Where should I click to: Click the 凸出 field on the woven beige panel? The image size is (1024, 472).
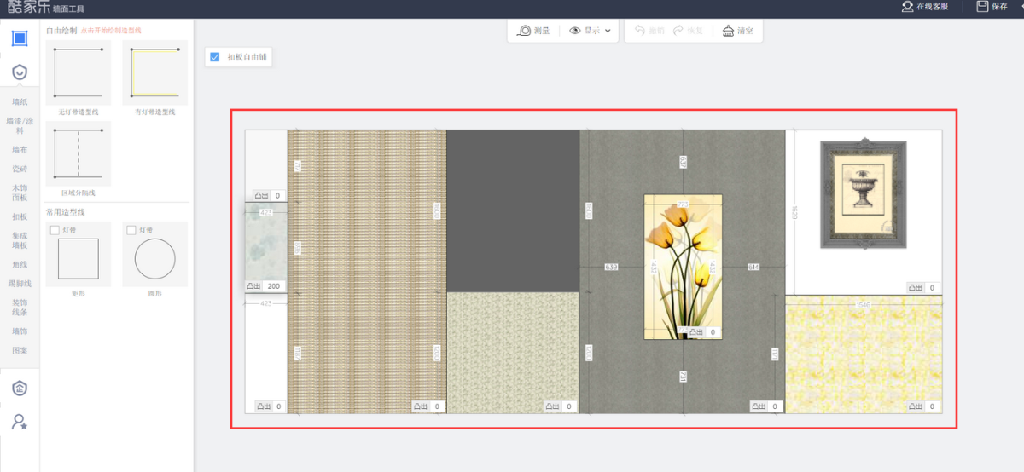[x=436, y=407]
